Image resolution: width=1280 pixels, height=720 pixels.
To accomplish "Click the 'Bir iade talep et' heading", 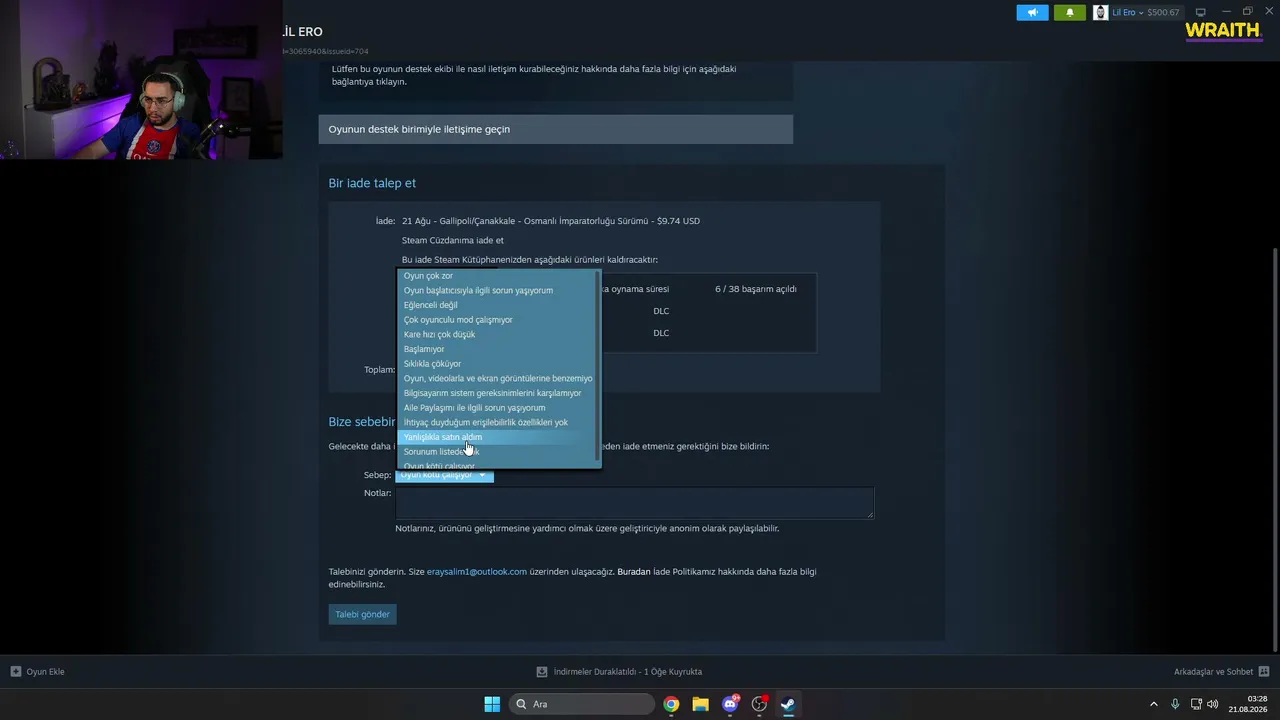I will click(x=372, y=183).
